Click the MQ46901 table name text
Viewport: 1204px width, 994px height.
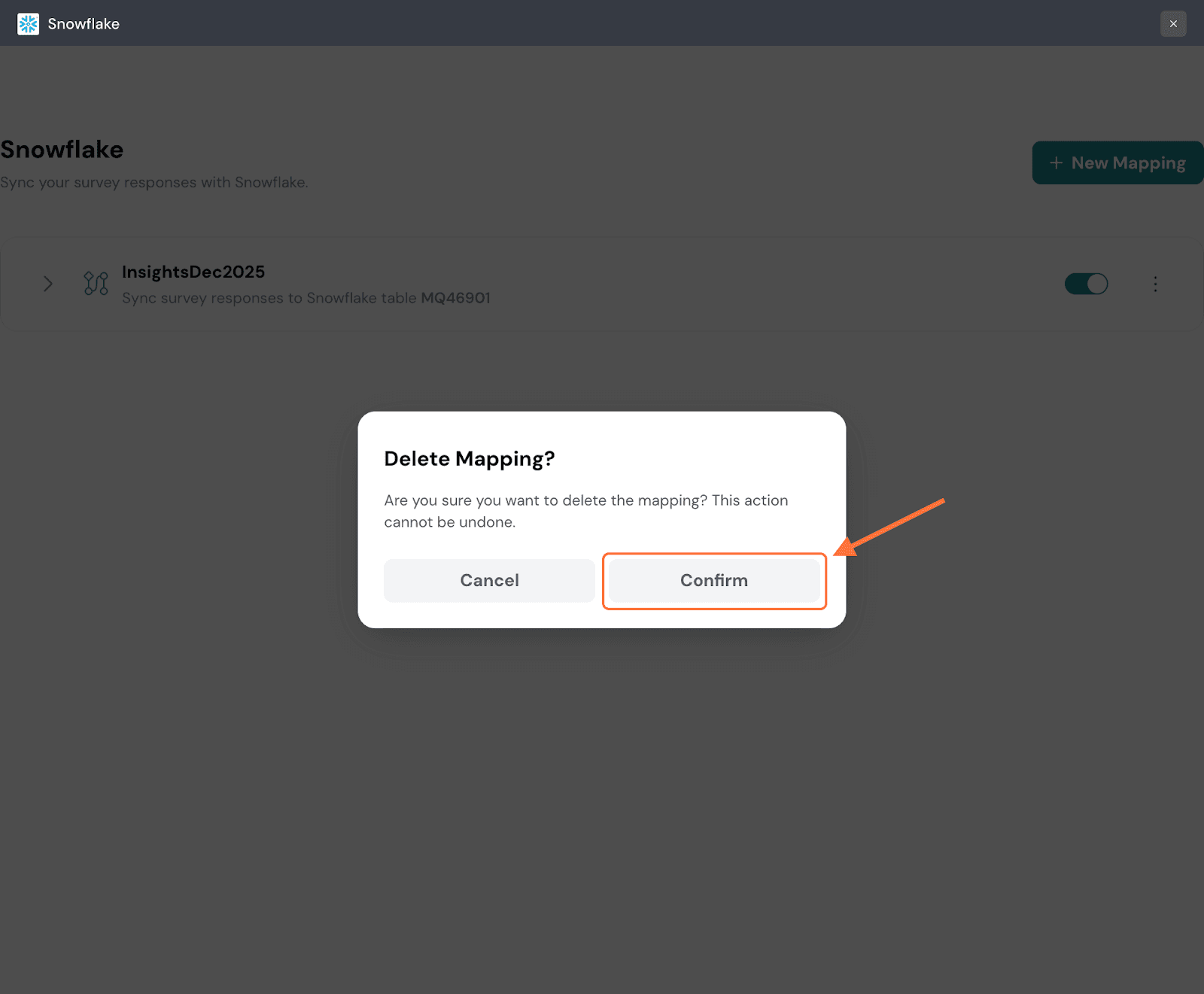pos(455,298)
